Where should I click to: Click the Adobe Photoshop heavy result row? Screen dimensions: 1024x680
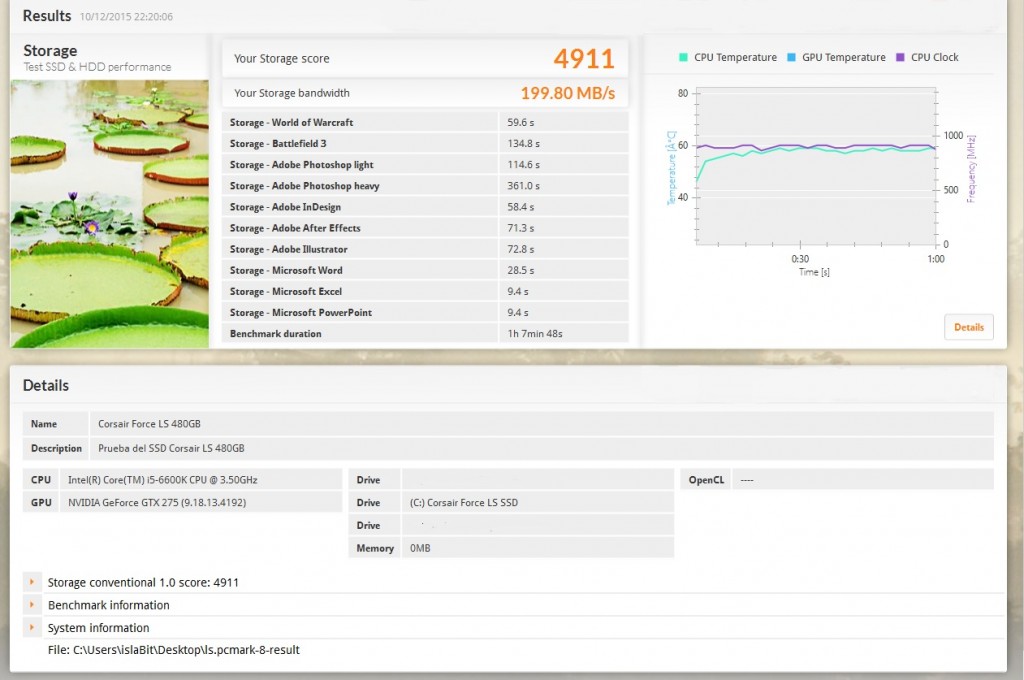coord(425,186)
